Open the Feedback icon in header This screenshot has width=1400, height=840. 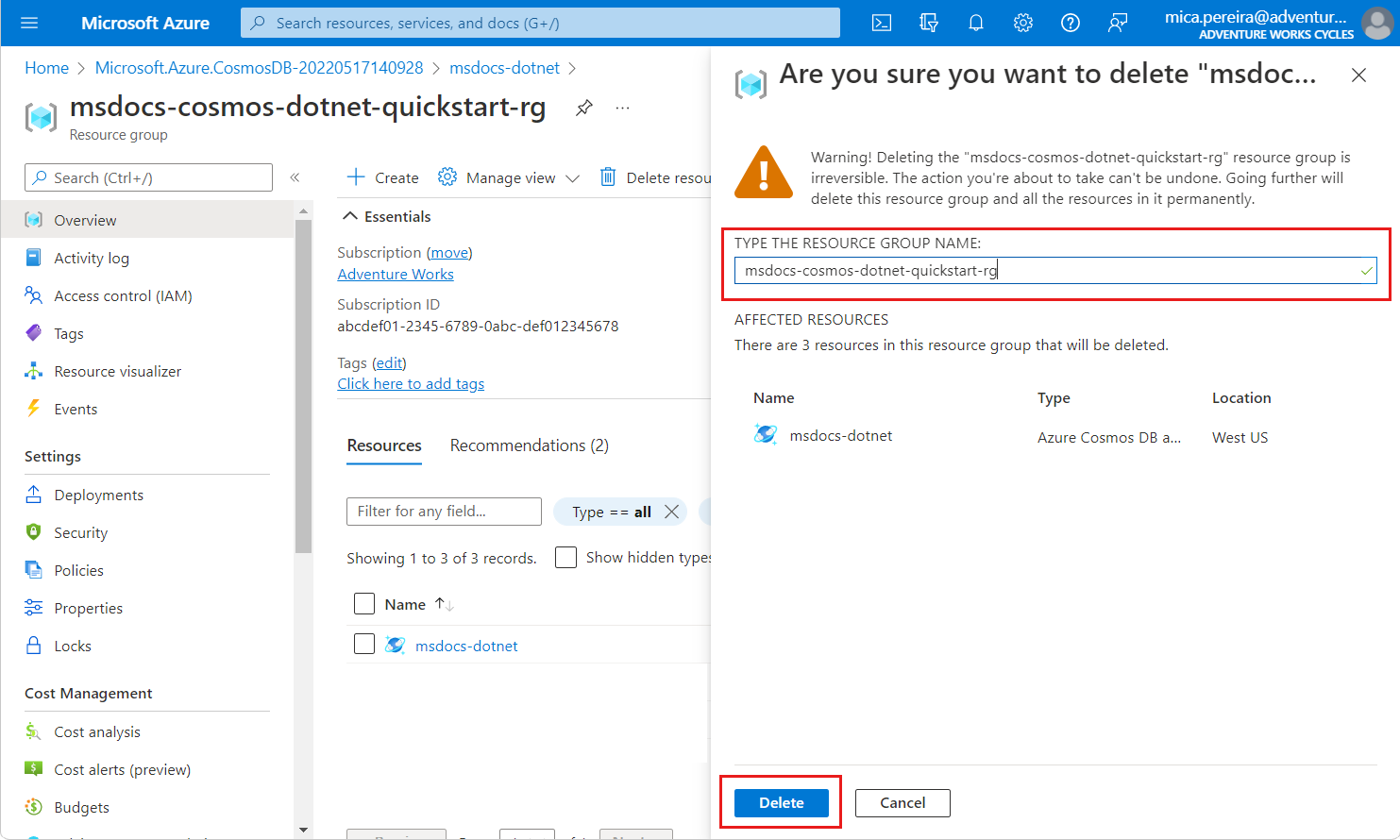1118,23
